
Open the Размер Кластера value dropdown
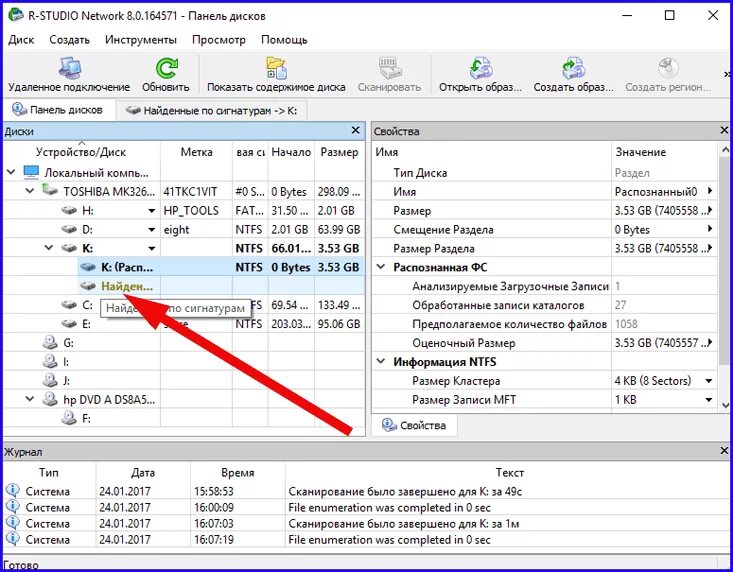[x=709, y=381]
